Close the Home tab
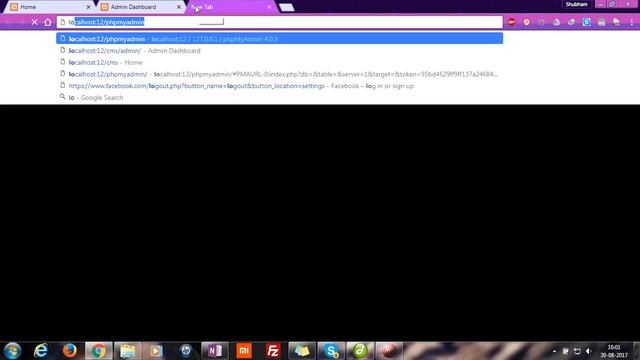Screen dimensions: 640x360 89,7
